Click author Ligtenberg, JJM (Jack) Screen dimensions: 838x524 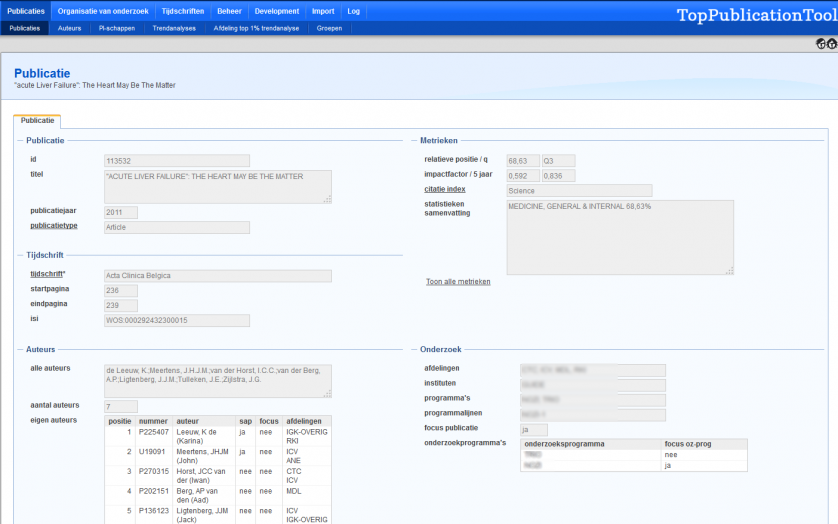pyautogui.click(x=203, y=515)
